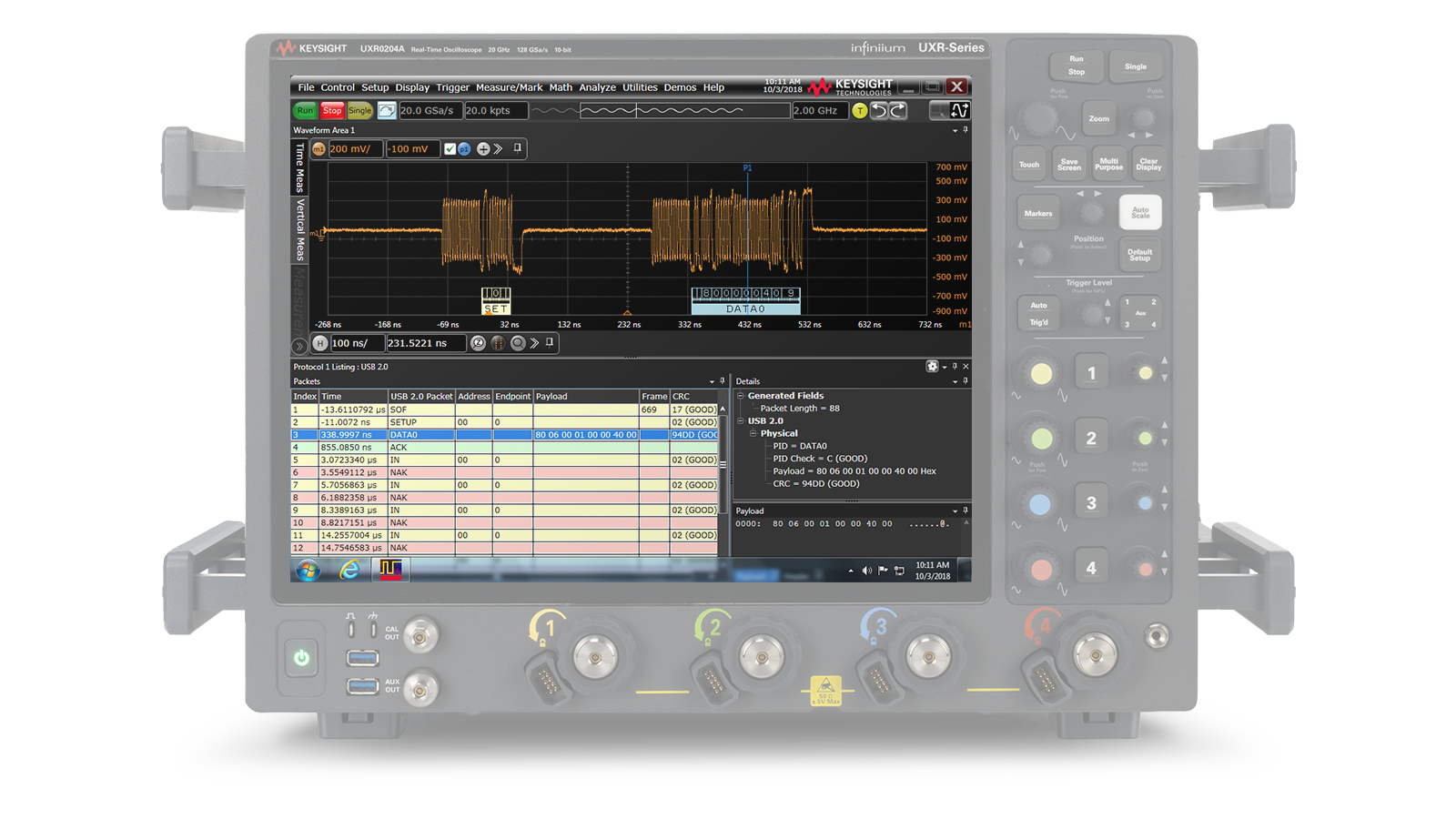
Task: Toggle the green channel checkbox in waveform toolbar
Action: point(450,148)
